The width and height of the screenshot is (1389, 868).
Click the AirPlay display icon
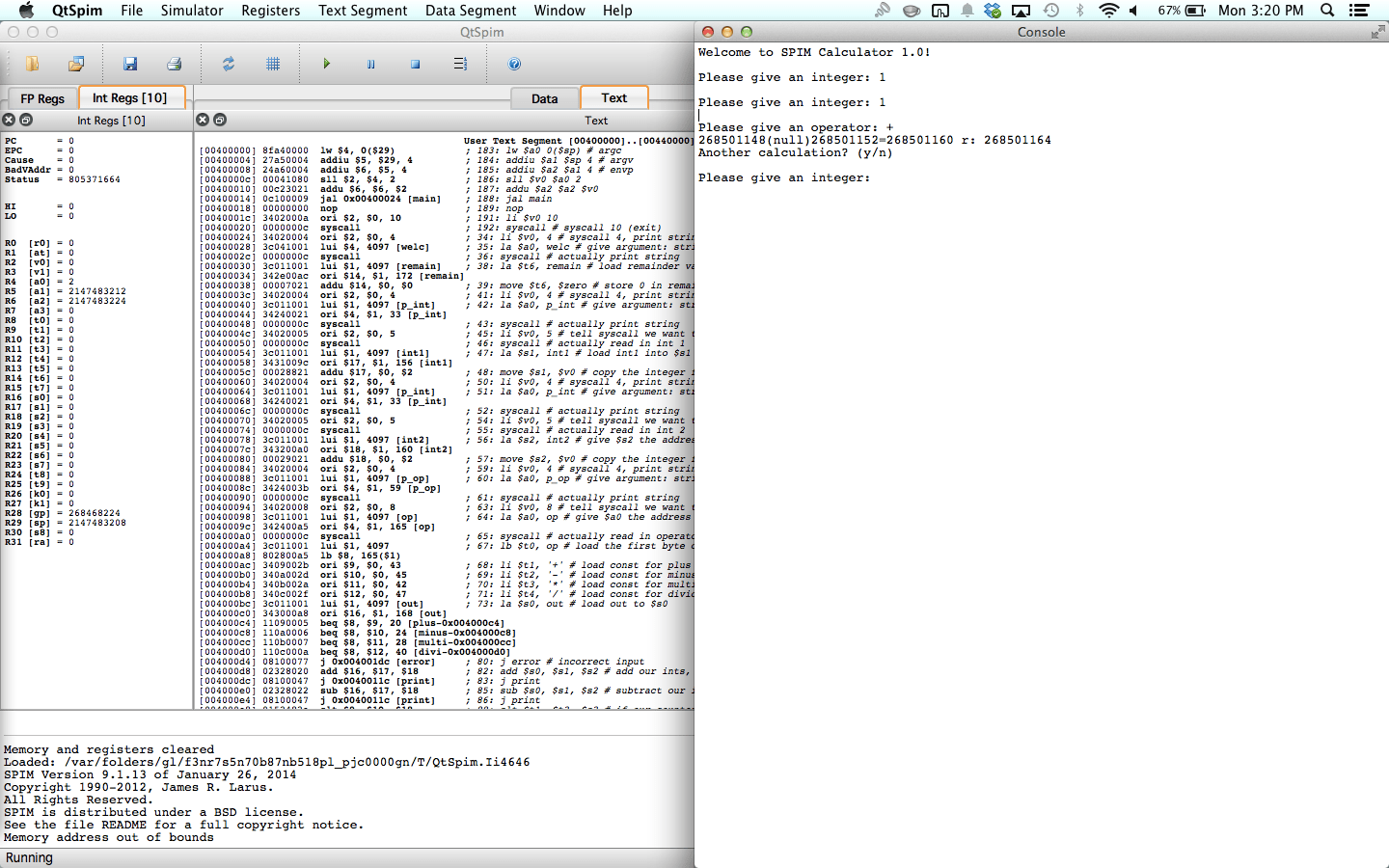point(1021,11)
